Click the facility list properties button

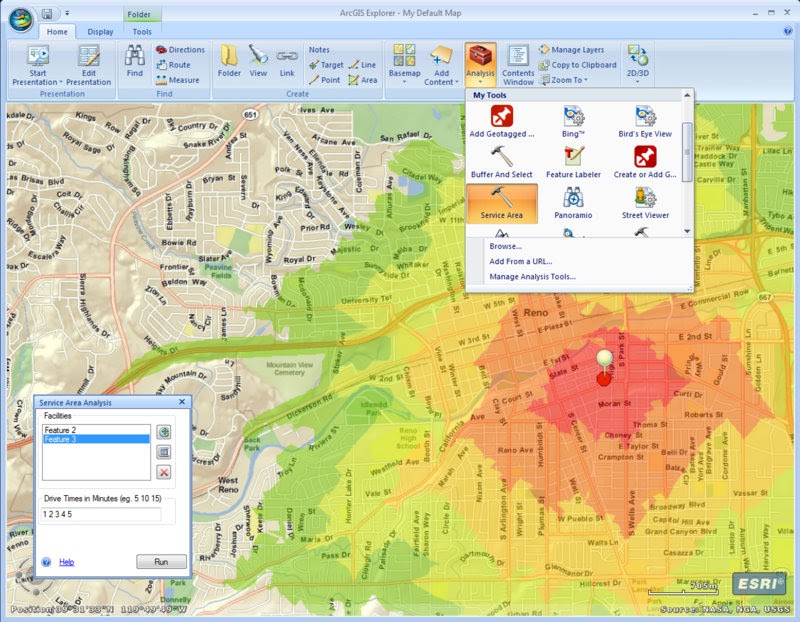point(164,452)
